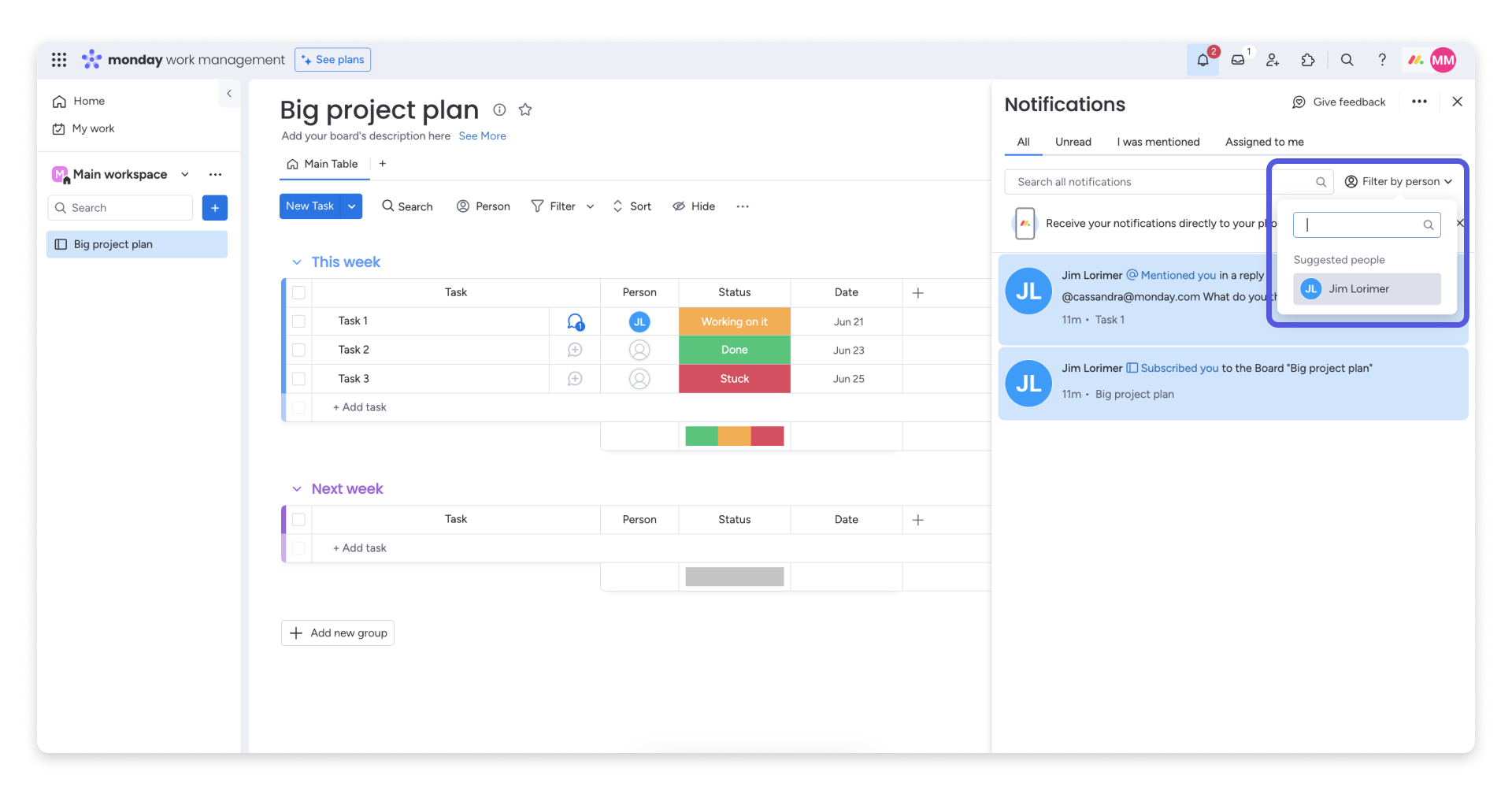The height and width of the screenshot is (794, 1512).
Task: Open the apps puzzle-piece icon
Action: pos(1308,61)
